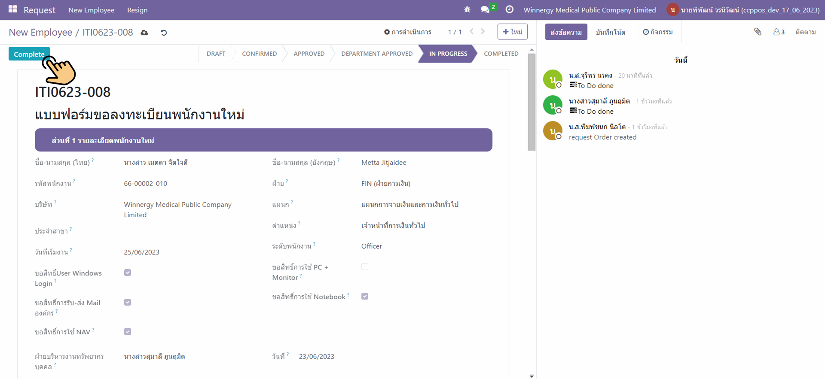
Task: Click the discard undo icon
Action: click(164, 33)
